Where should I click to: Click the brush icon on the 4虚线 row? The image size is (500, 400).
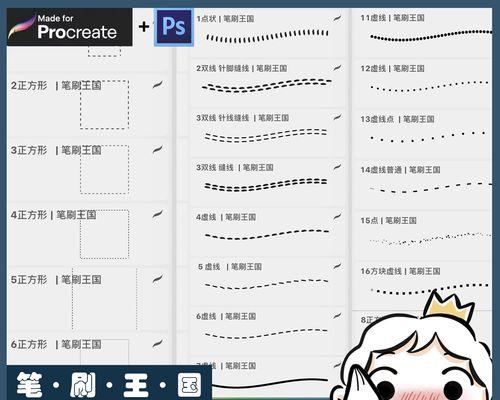(337, 217)
